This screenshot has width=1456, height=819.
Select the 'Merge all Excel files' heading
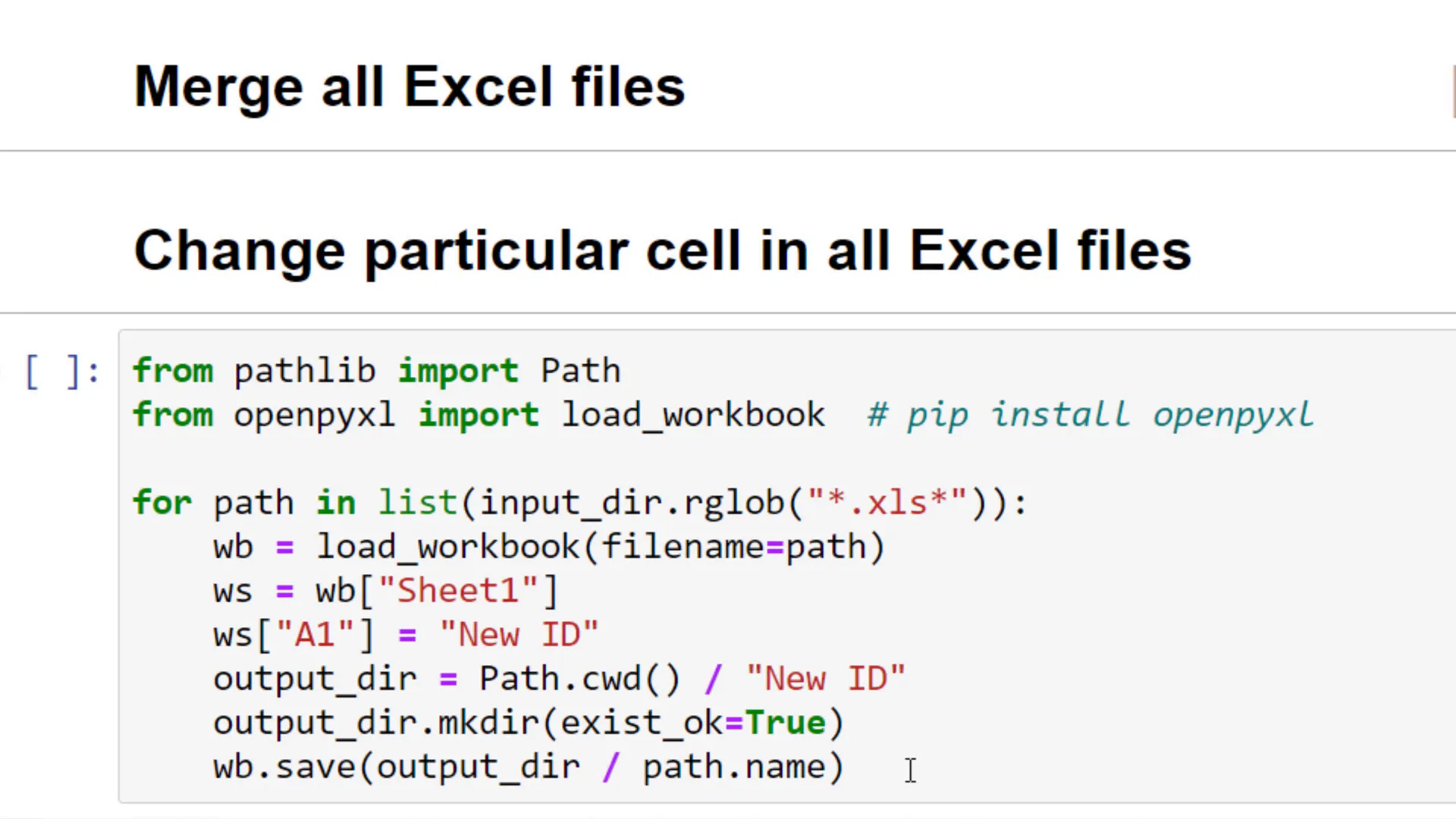[409, 85]
